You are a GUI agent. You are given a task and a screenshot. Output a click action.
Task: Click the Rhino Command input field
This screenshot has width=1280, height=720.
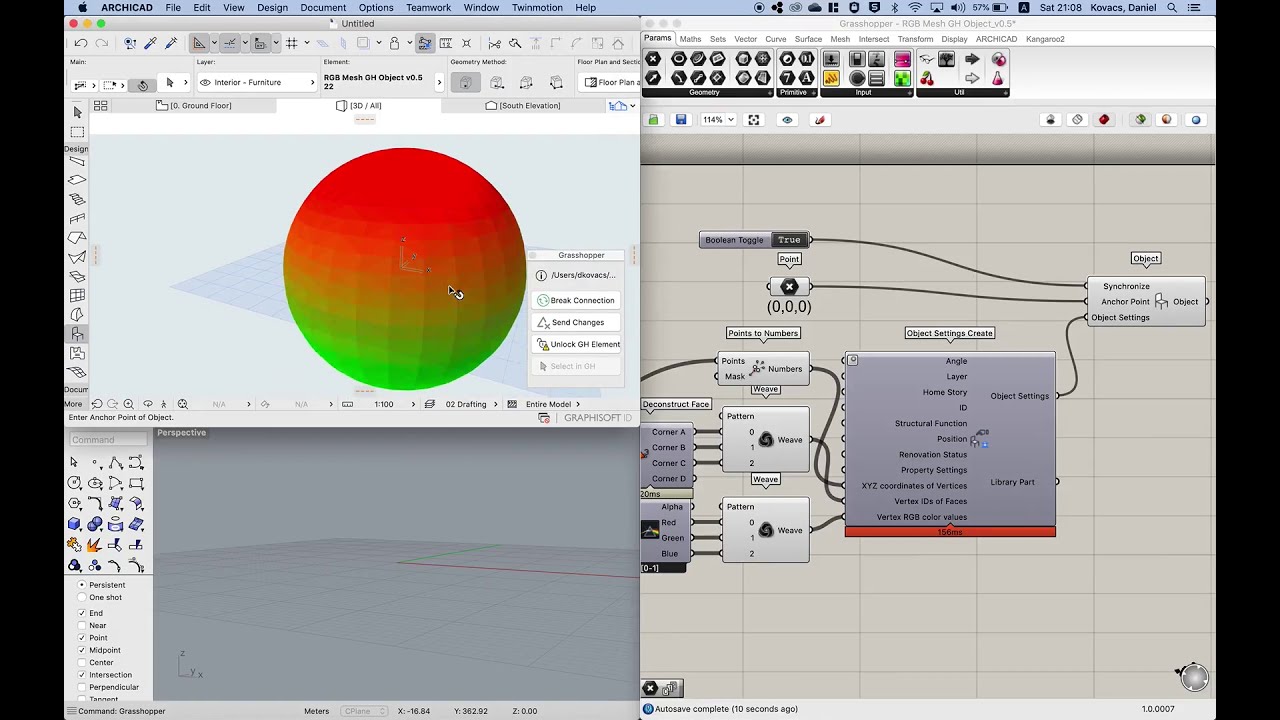(107, 440)
